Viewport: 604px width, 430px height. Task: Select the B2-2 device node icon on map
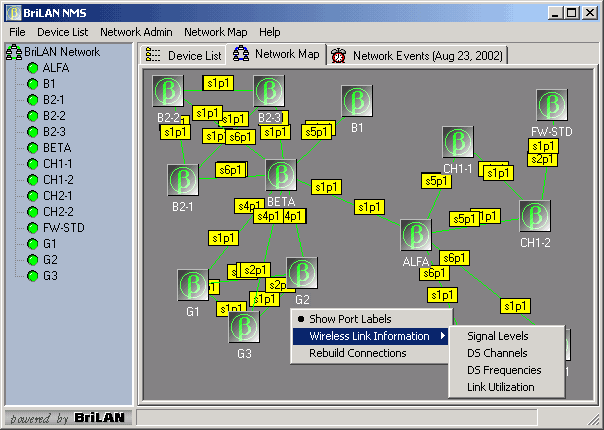(x=168, y=91)
